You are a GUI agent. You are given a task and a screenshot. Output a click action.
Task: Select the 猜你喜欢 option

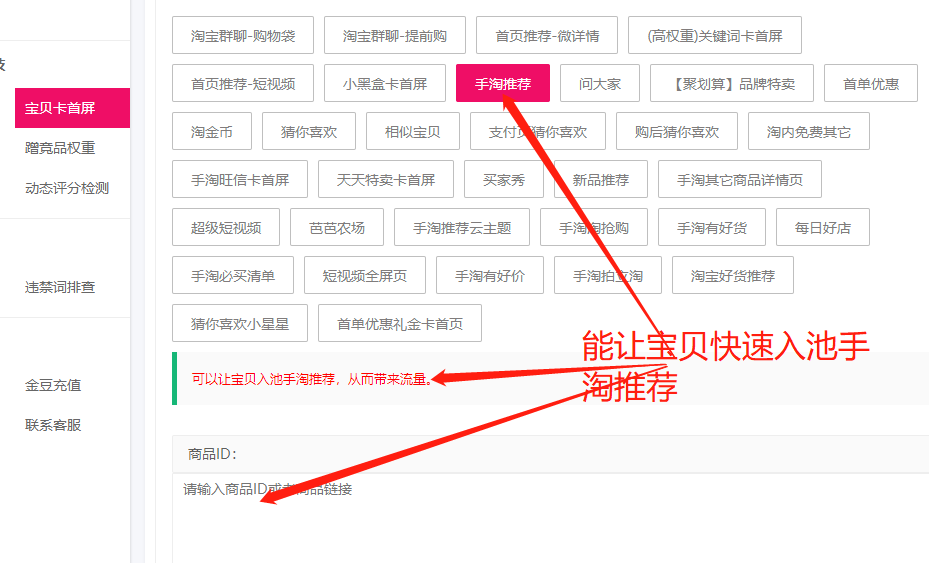(309, 132)
